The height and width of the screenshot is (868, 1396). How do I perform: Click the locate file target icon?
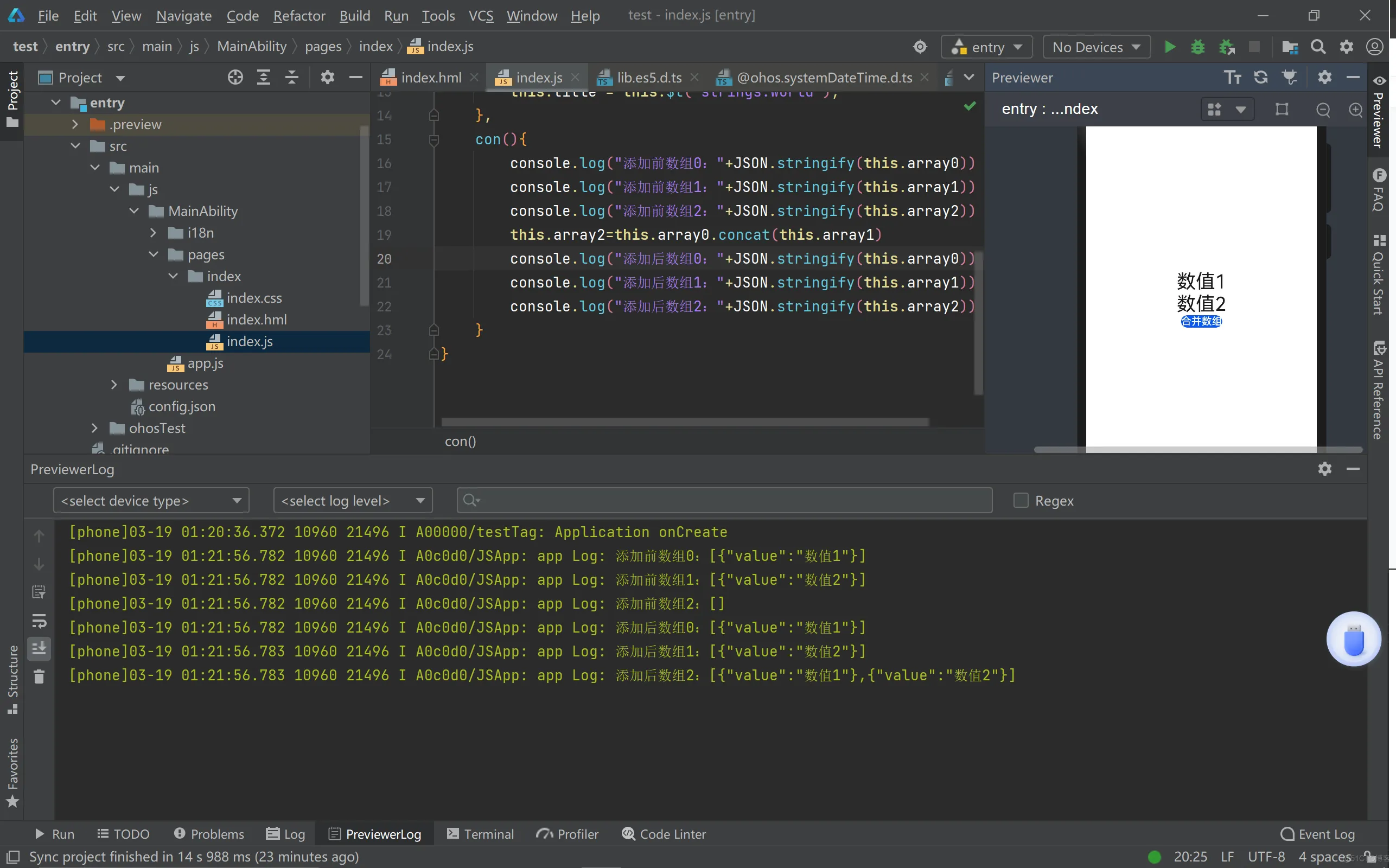(235, 78)
